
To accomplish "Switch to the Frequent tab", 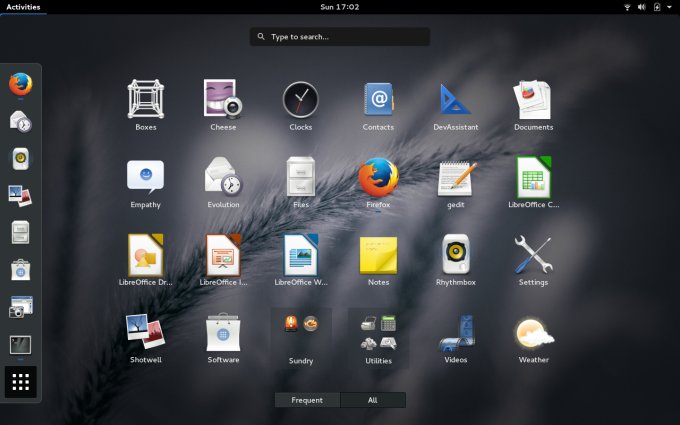I will [x=307, y=400].
